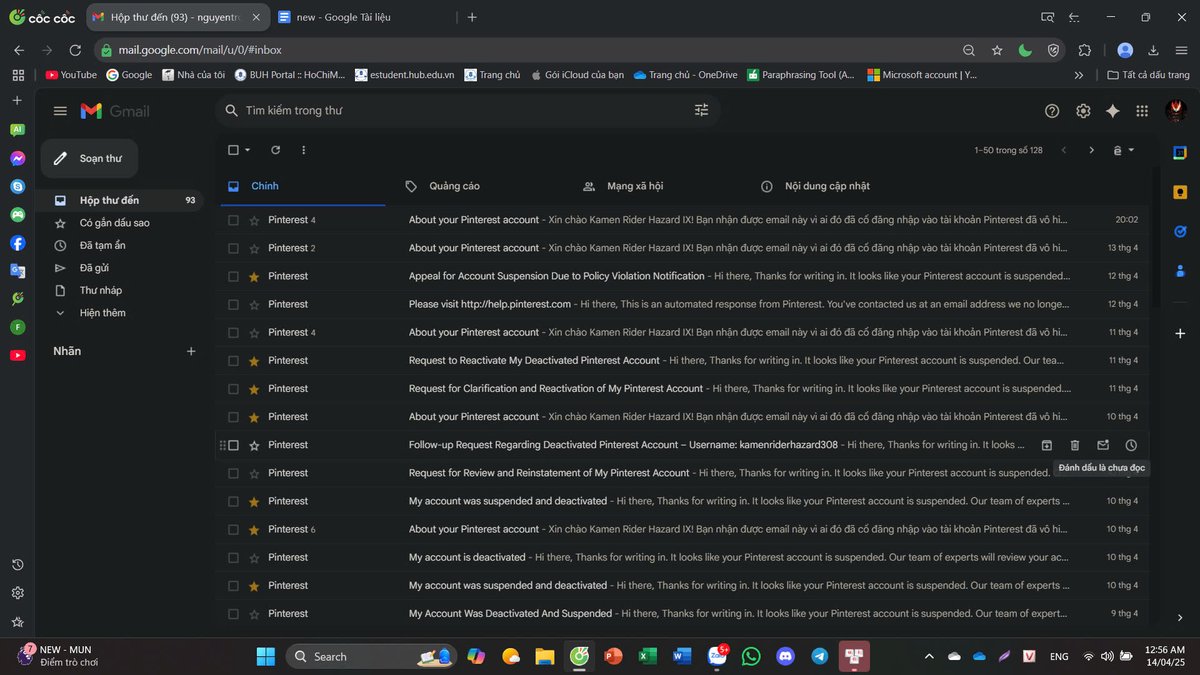Get add-ons plus icon in side panel
The width and height of the screenshot is (1200, 675).
click(1180, 333)
